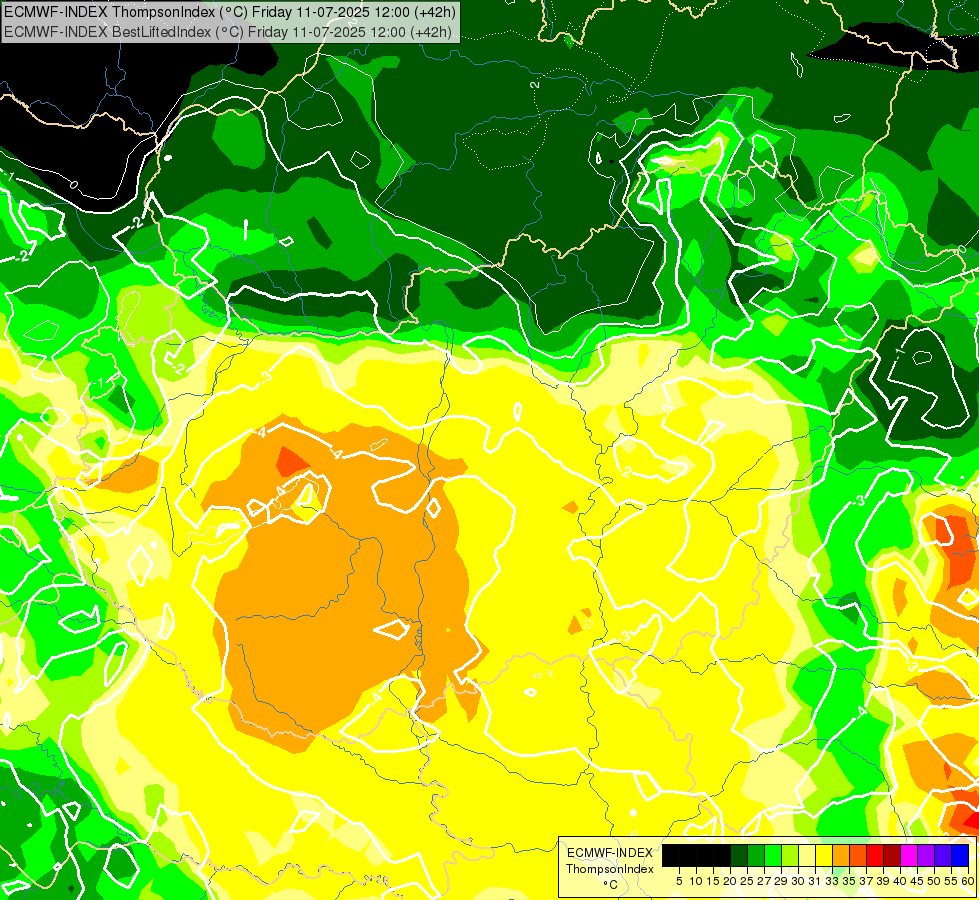
Task: Click the purple 45-50 legend swatch
Action: point(926,855)
